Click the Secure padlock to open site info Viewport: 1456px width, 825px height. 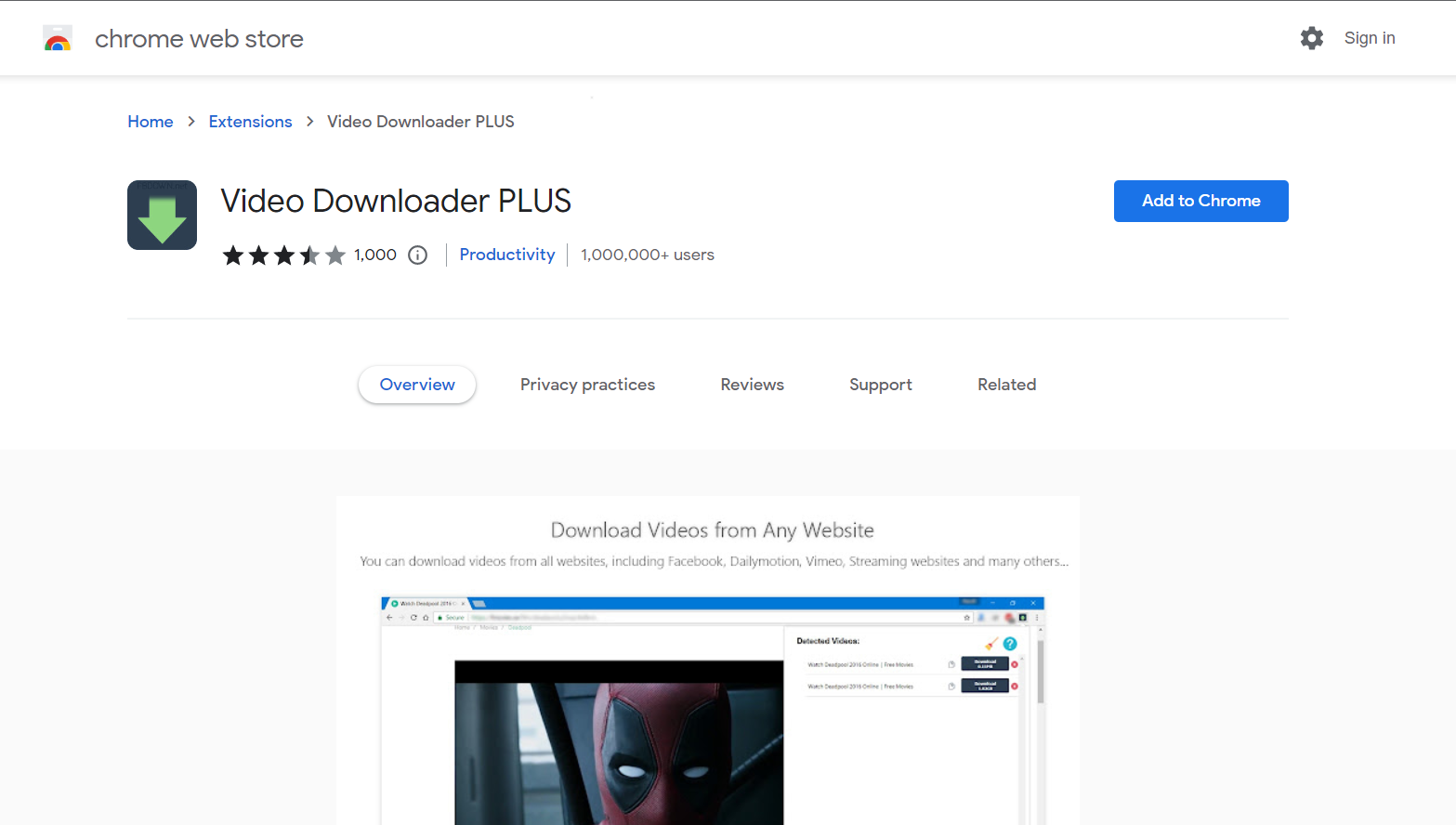coord(440,617)
